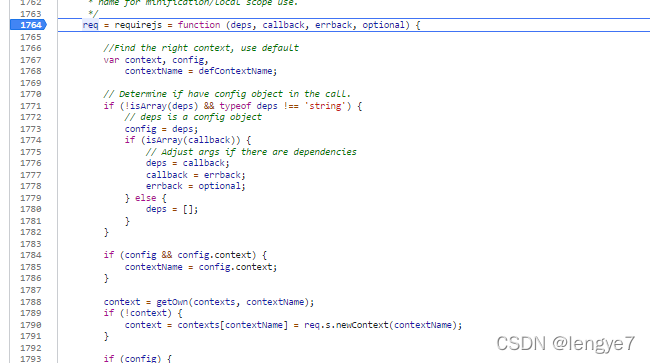Click 'config.context' in the if condition on line 1784
Viewport: 650px width, 363px height.
pos(214,255)
